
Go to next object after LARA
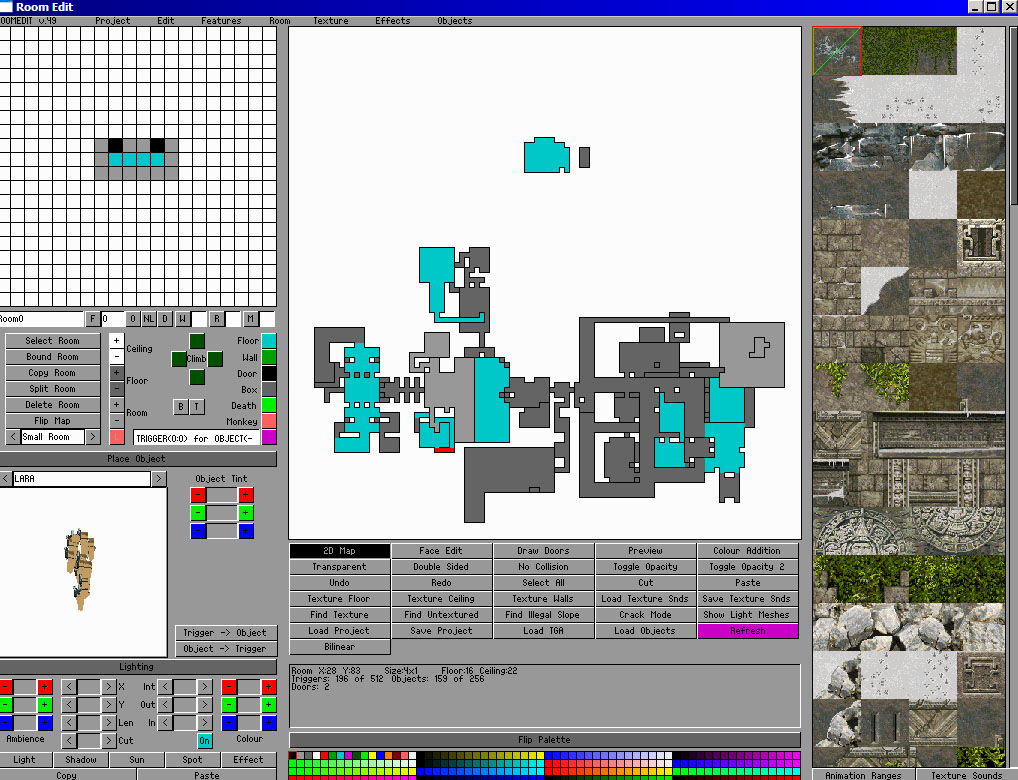click(x=159, y=479)
